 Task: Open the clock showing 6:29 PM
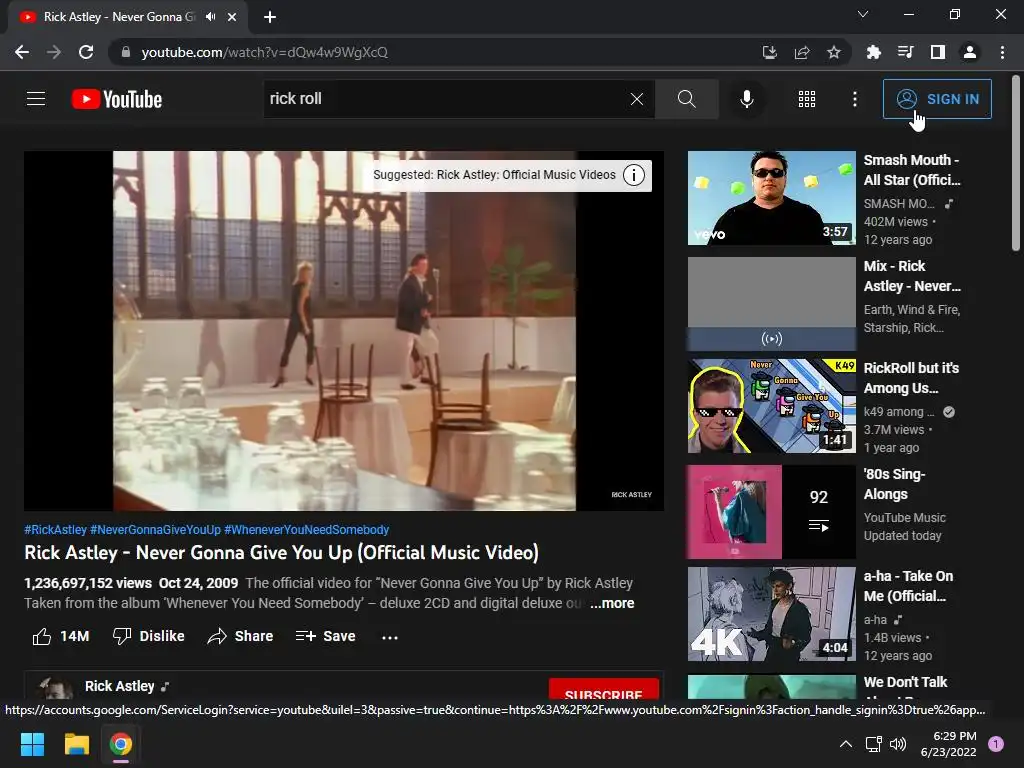[x=948, y=744]
